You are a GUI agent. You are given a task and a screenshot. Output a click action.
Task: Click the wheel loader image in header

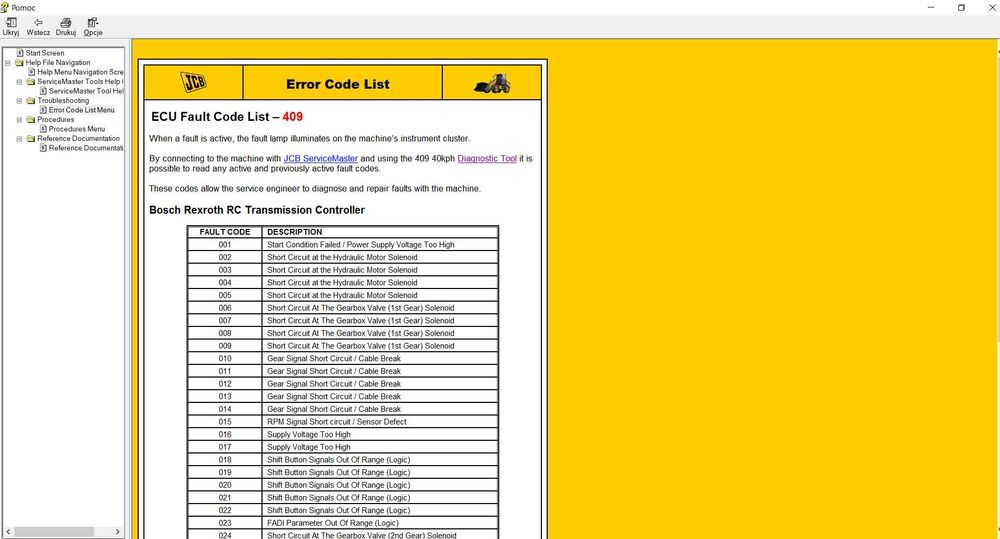point(492,84)
